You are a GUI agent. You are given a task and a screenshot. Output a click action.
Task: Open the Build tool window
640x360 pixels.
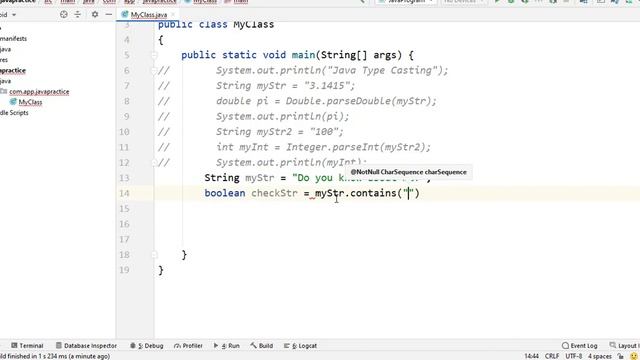coord(262,346)
